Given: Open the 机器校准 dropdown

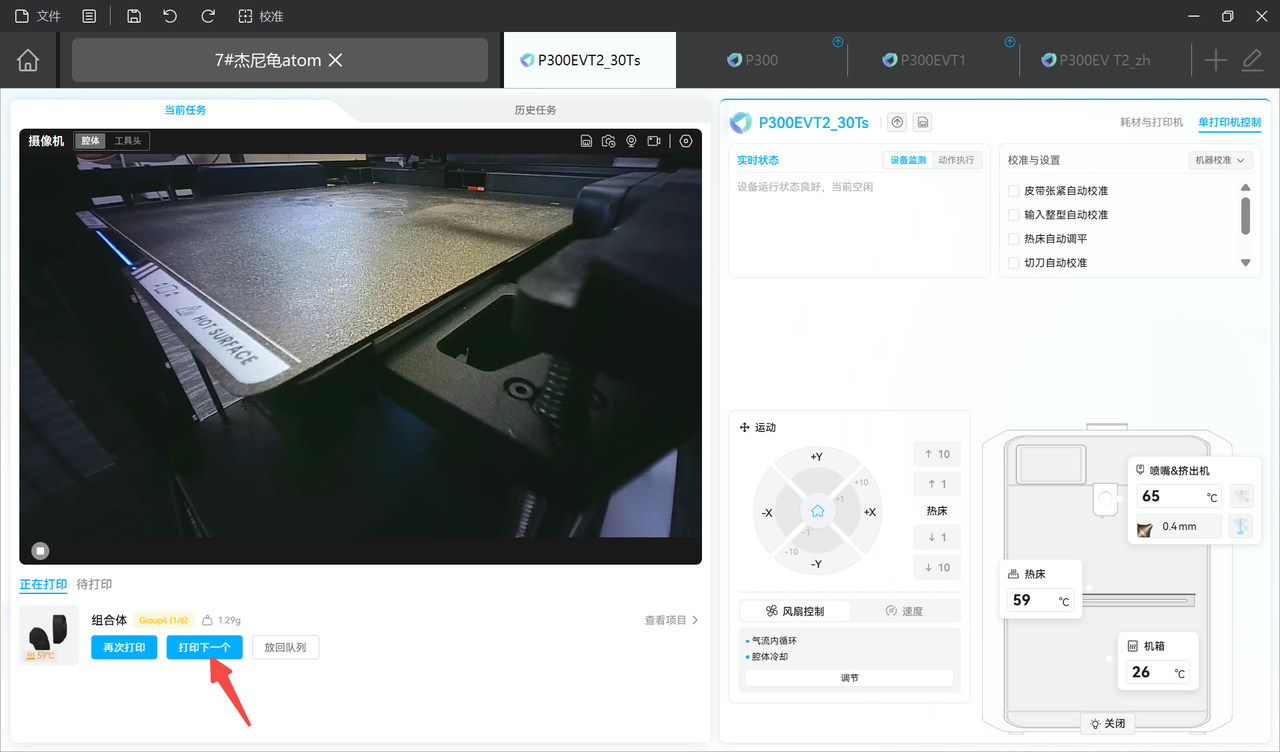Looking at the screenshot, I should (x=1221, y=160).
